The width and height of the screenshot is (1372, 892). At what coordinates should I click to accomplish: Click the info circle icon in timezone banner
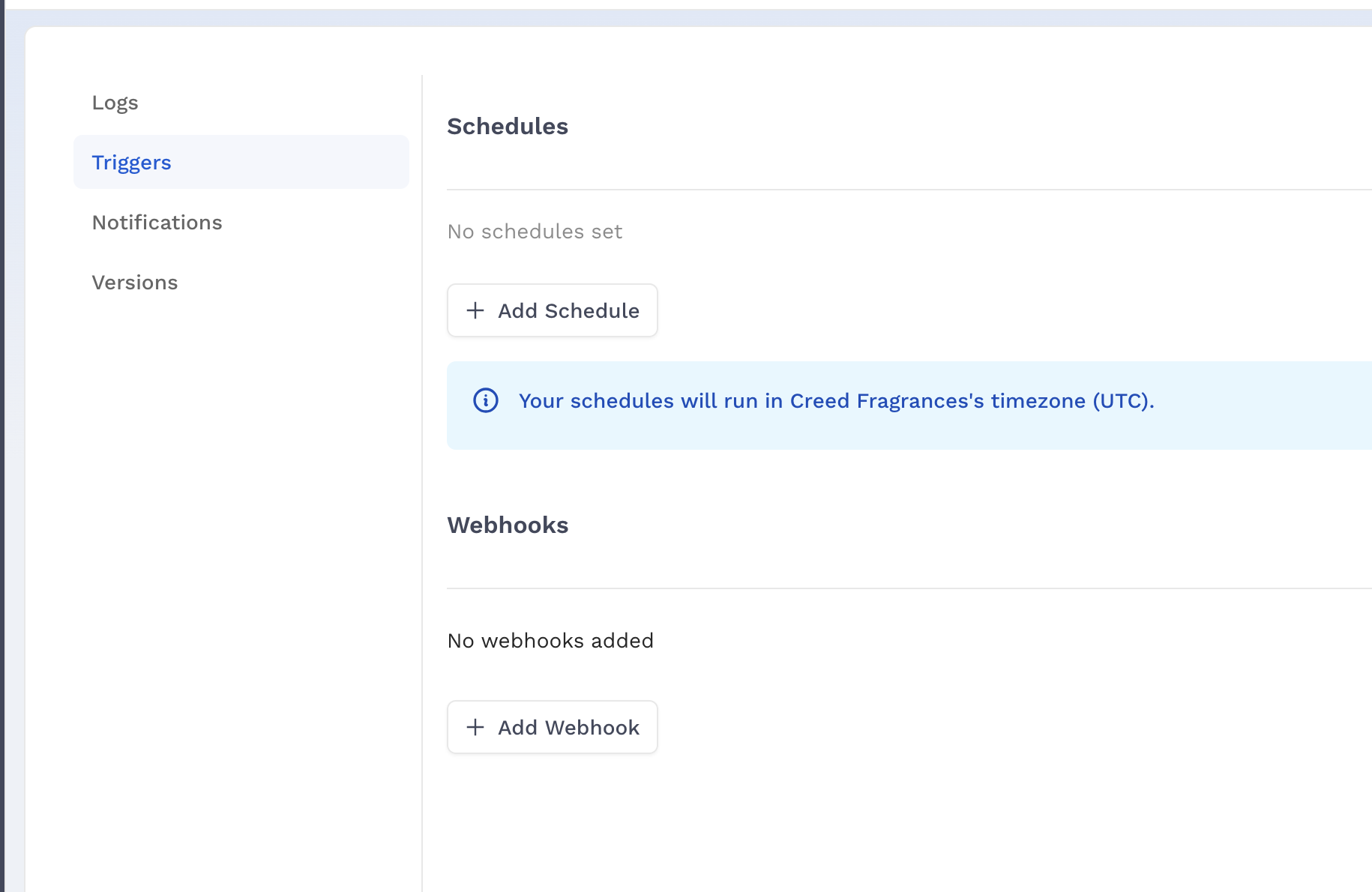click(486, 401)
